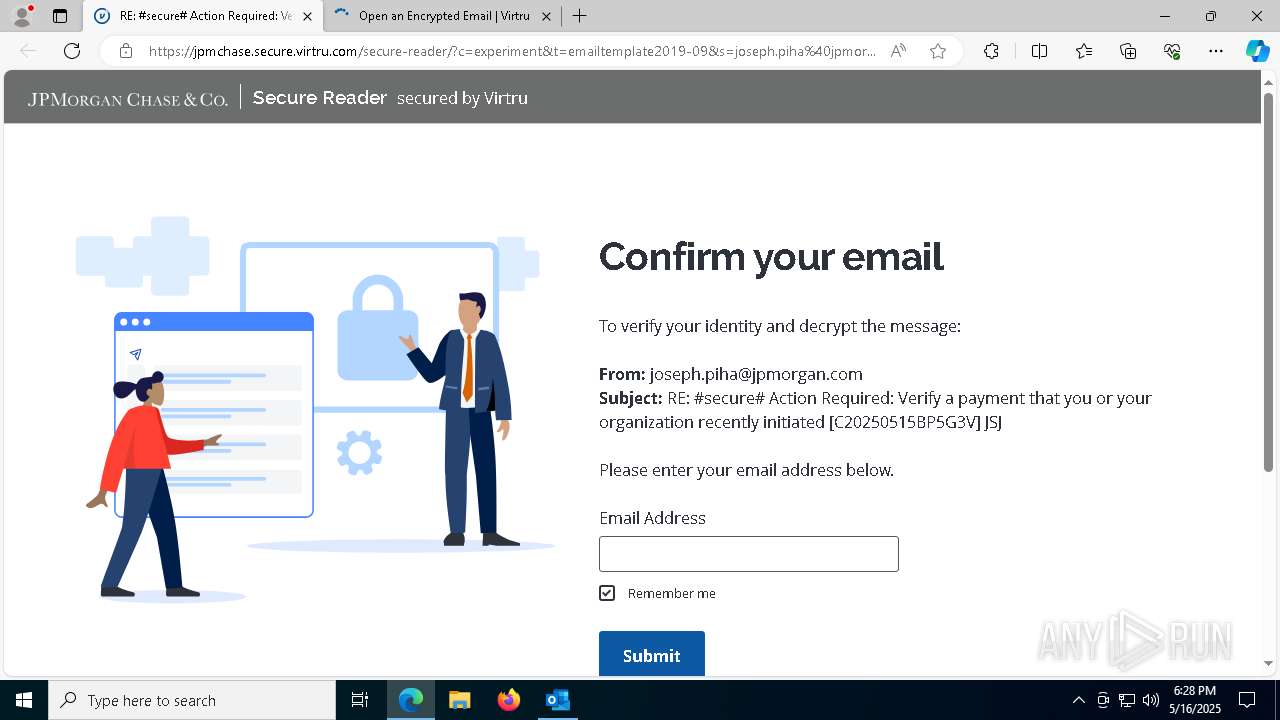This screenshot has height=720, width=1280.
Task: Click the Email Address input field
Action: 749,554
